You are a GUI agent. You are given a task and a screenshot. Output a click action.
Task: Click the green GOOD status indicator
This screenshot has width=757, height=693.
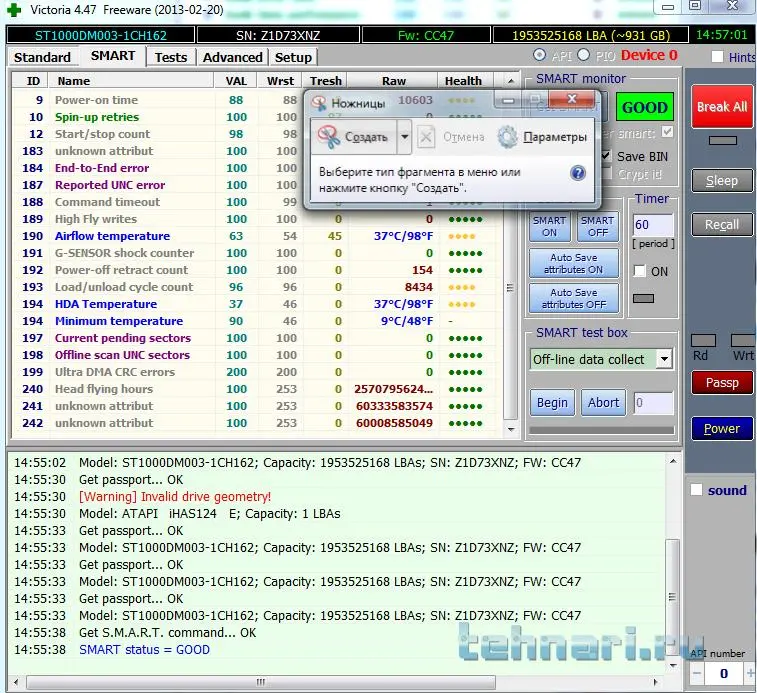tap(644, 107)
